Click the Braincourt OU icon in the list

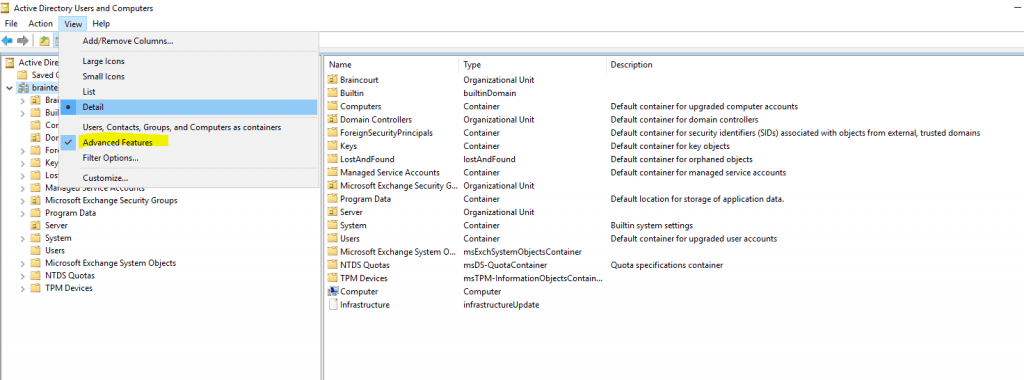[x=332, y=80]
